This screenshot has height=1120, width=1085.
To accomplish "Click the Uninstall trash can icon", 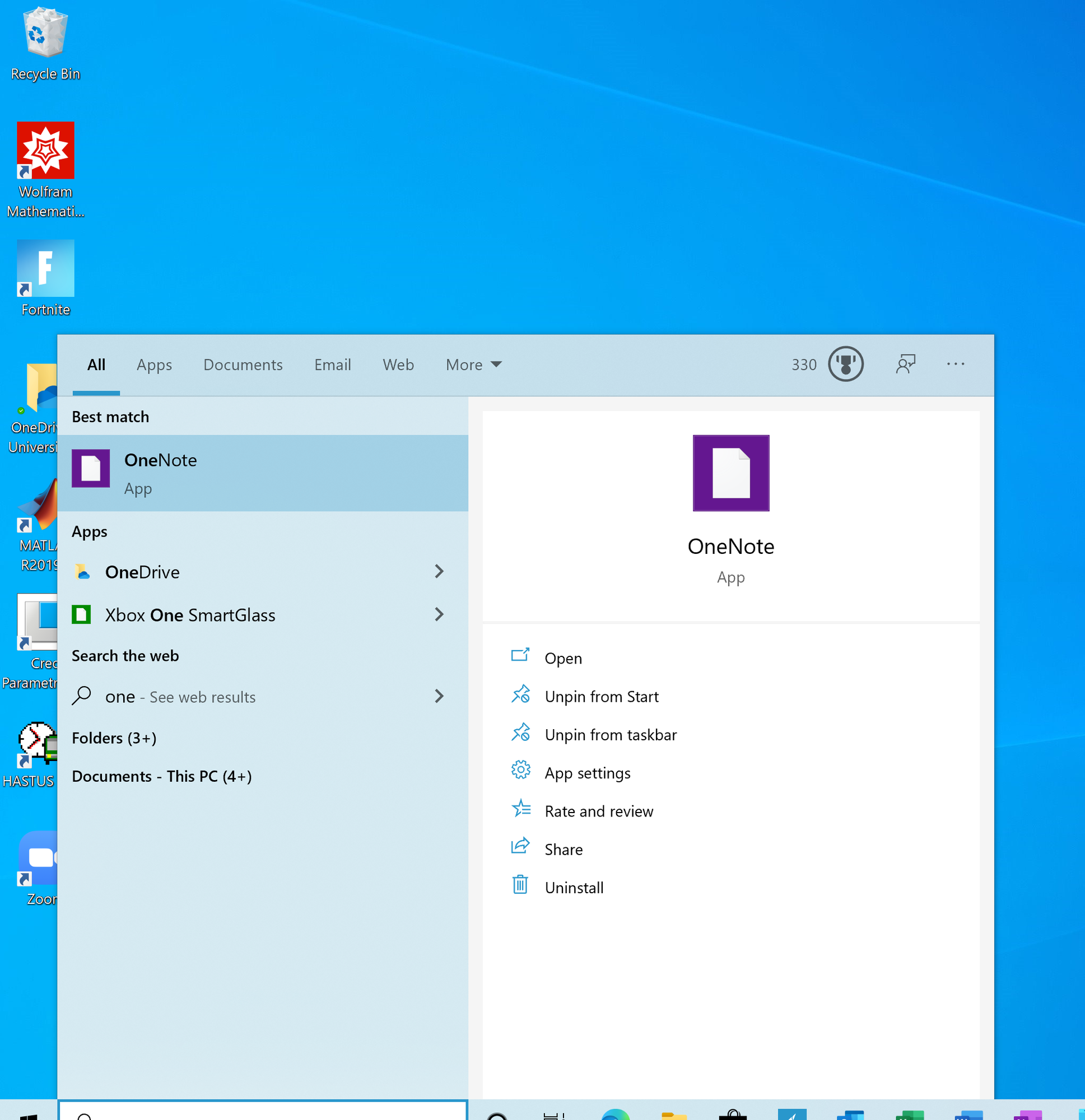I will click(520, 885).
